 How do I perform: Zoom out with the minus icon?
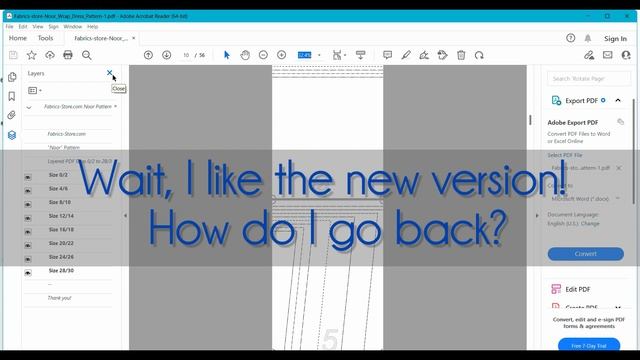click(x=263, y=55)
